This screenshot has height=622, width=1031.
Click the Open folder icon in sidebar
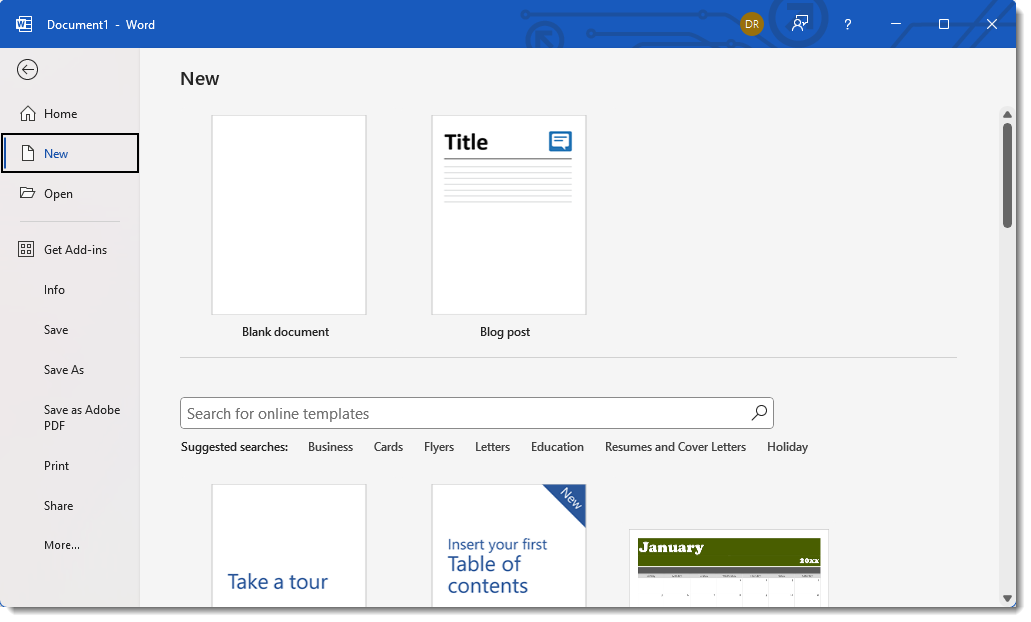coord(28,193)
